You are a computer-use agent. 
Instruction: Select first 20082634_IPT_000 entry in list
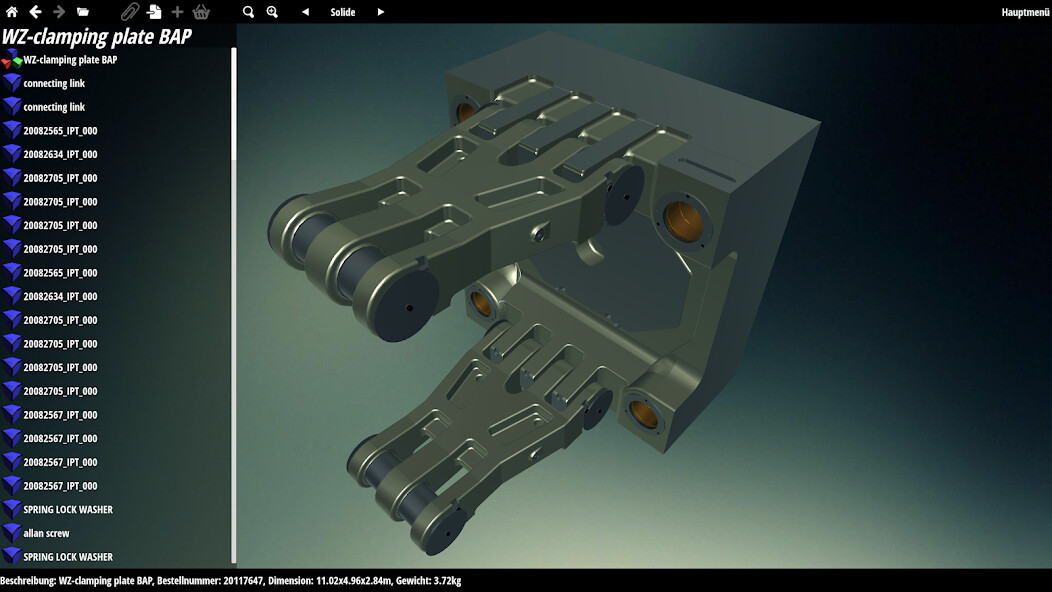point(60,155)
